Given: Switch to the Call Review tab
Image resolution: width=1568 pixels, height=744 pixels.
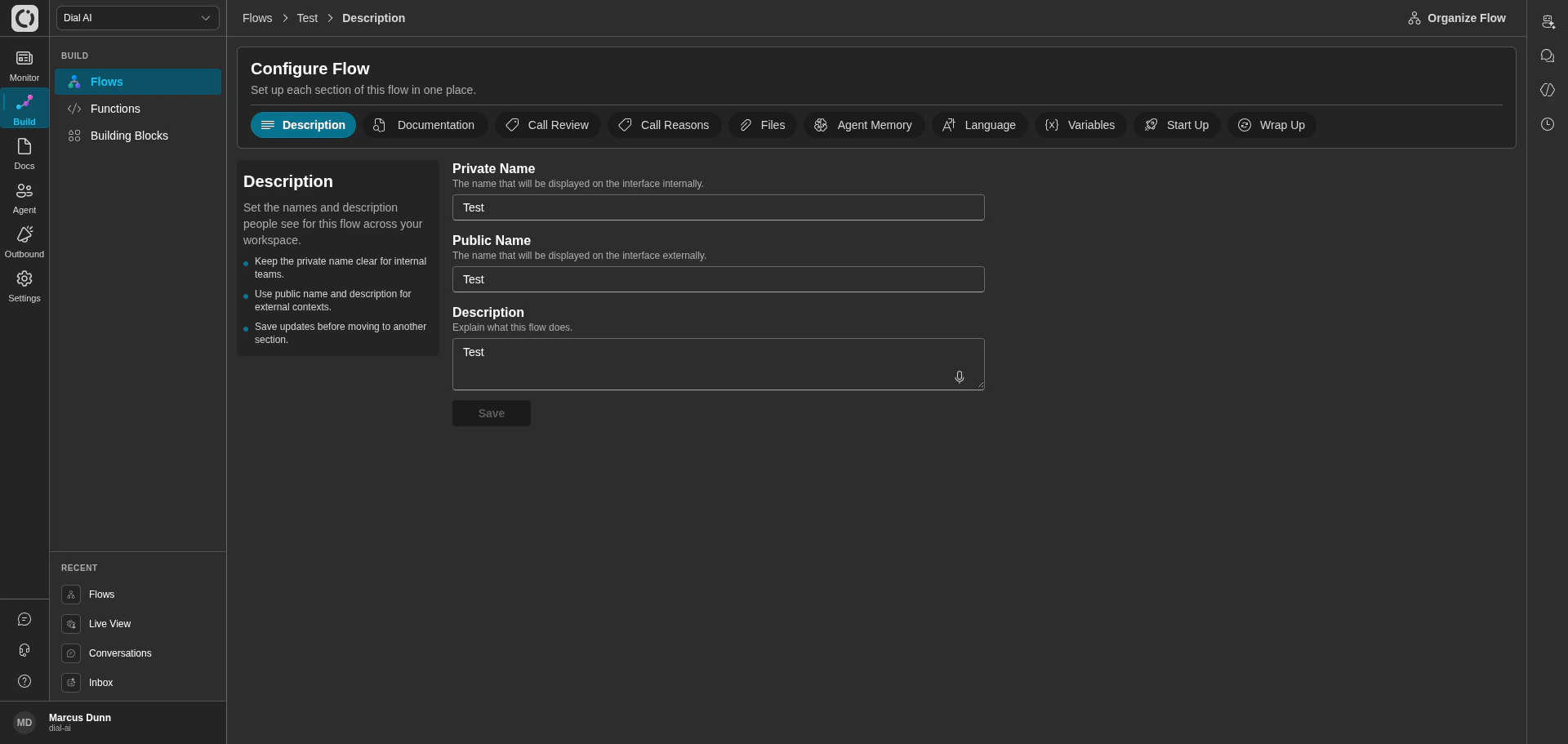Looking at the screenshot, I should [x=547, y=125].
